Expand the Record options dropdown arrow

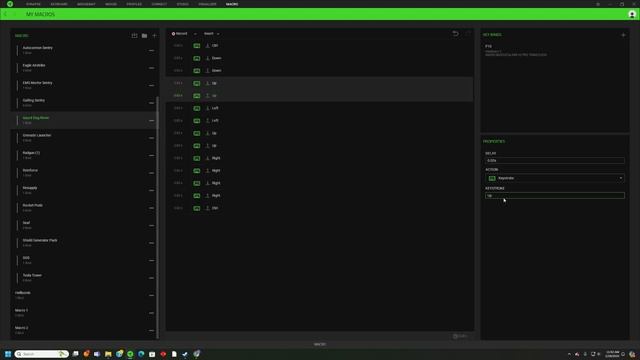(x=195, y=34)
